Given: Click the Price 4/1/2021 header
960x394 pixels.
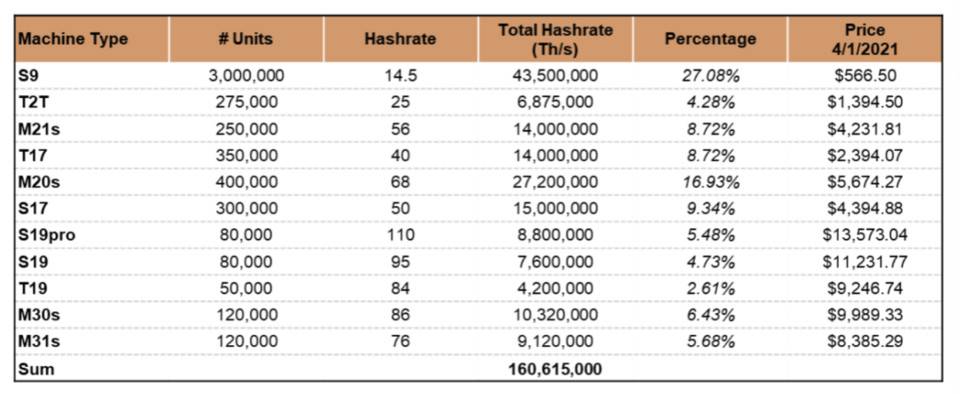Looking at the screenshot, I should click(x=865, y=39).
